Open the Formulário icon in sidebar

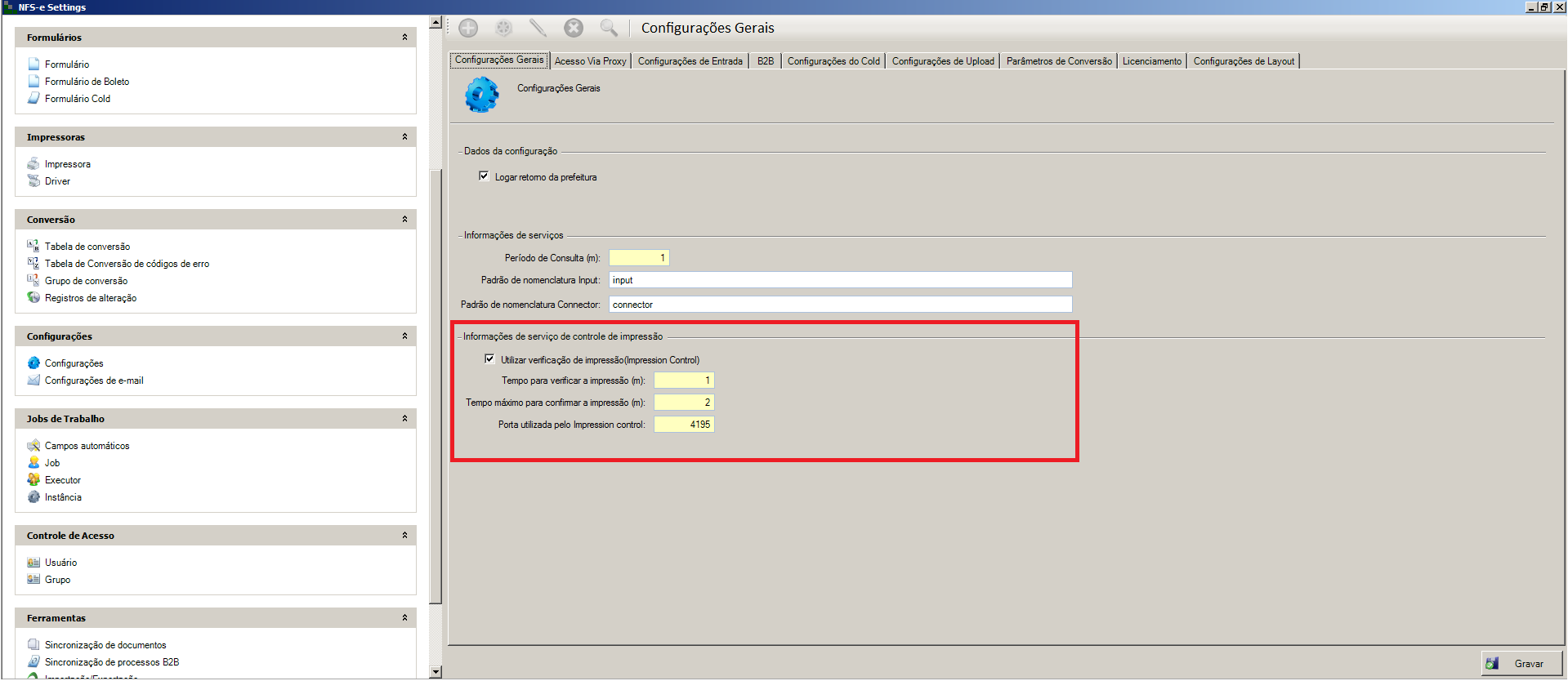click(34, 64)
